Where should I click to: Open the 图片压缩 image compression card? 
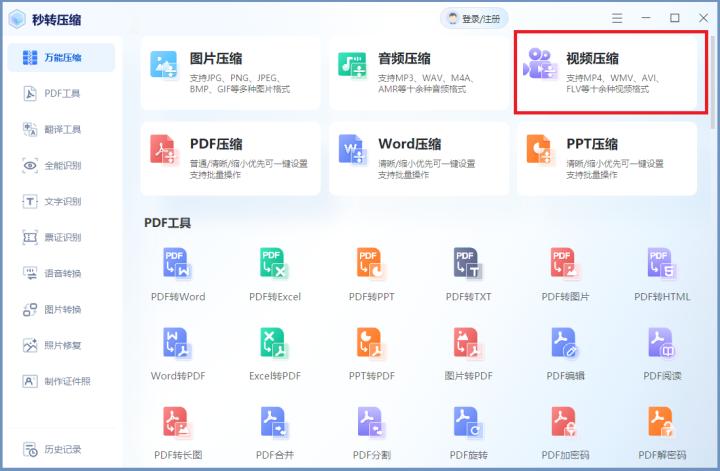click(x=231, y=73)
